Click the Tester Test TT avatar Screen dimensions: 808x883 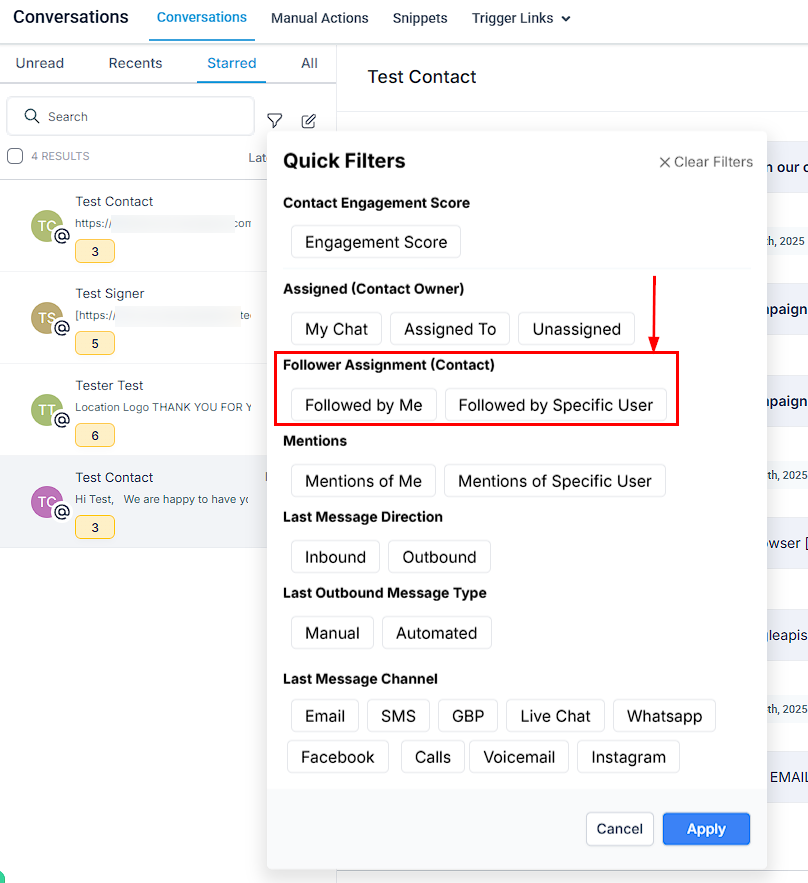(x=47, y=410)
